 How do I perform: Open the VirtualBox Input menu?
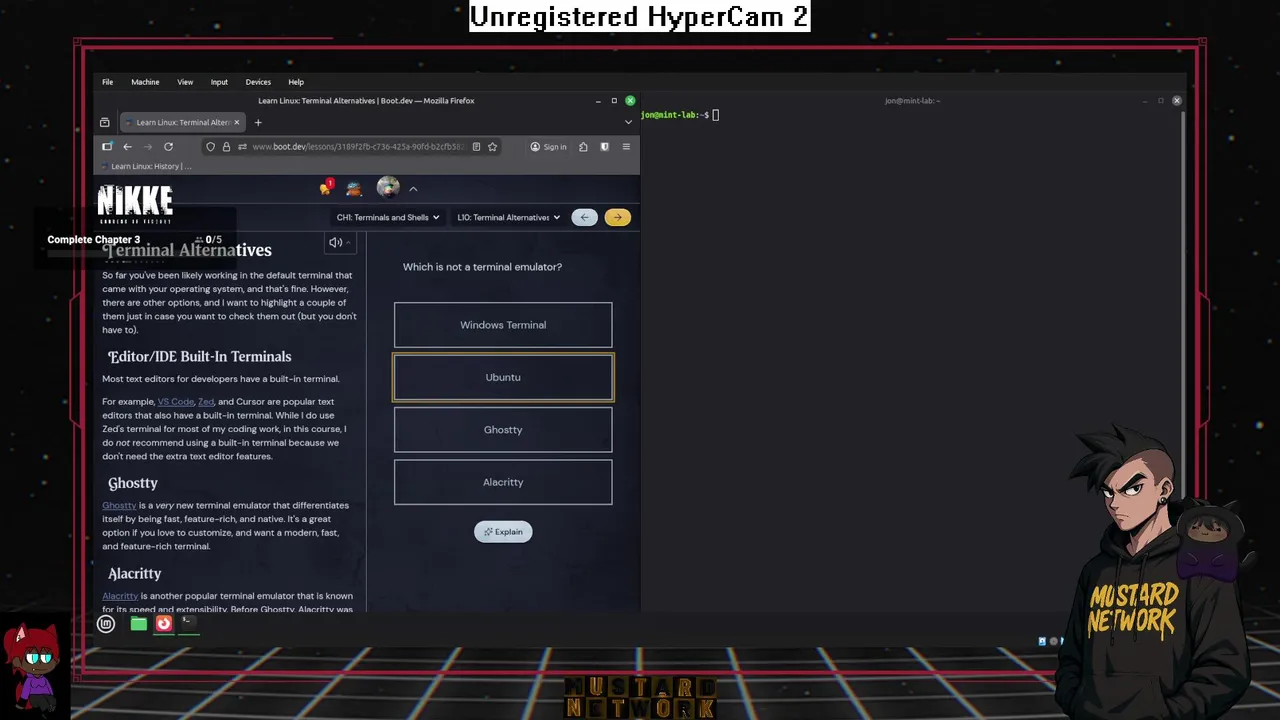click(219, 82)
